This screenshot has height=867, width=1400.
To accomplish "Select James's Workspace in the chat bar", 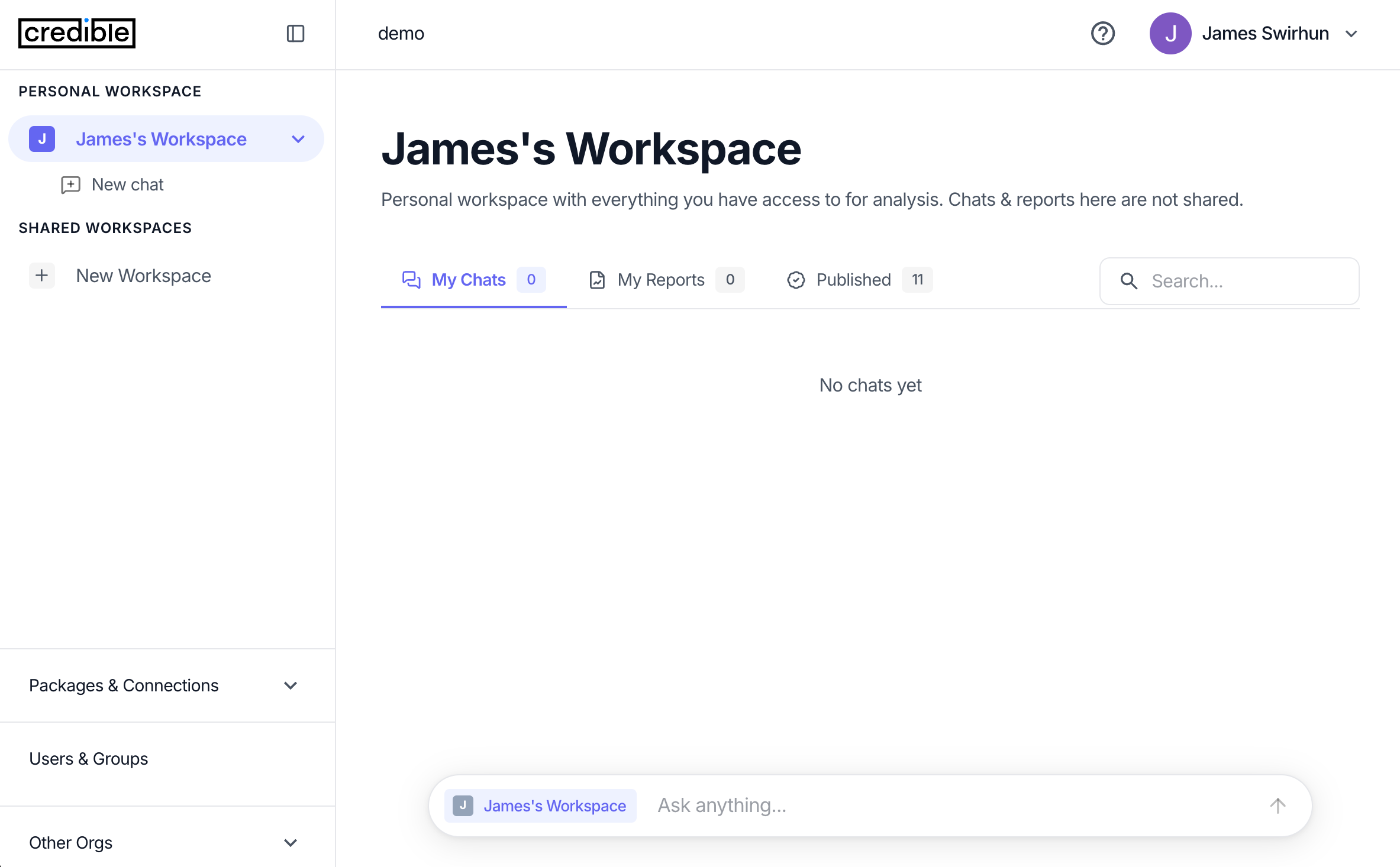I will click(x=540, y=805).
